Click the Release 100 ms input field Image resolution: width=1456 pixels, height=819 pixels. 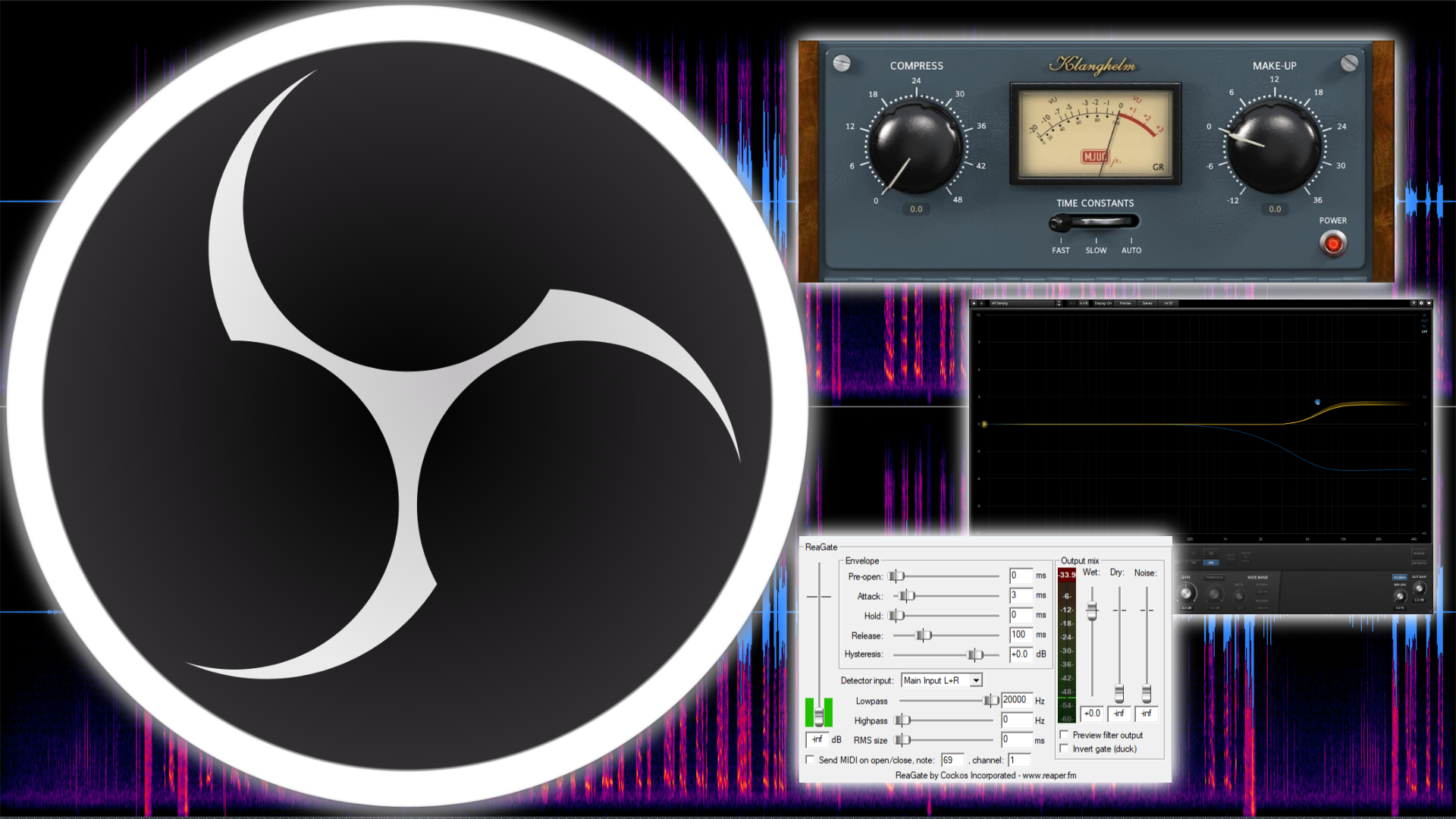(x=1021, y=635)
